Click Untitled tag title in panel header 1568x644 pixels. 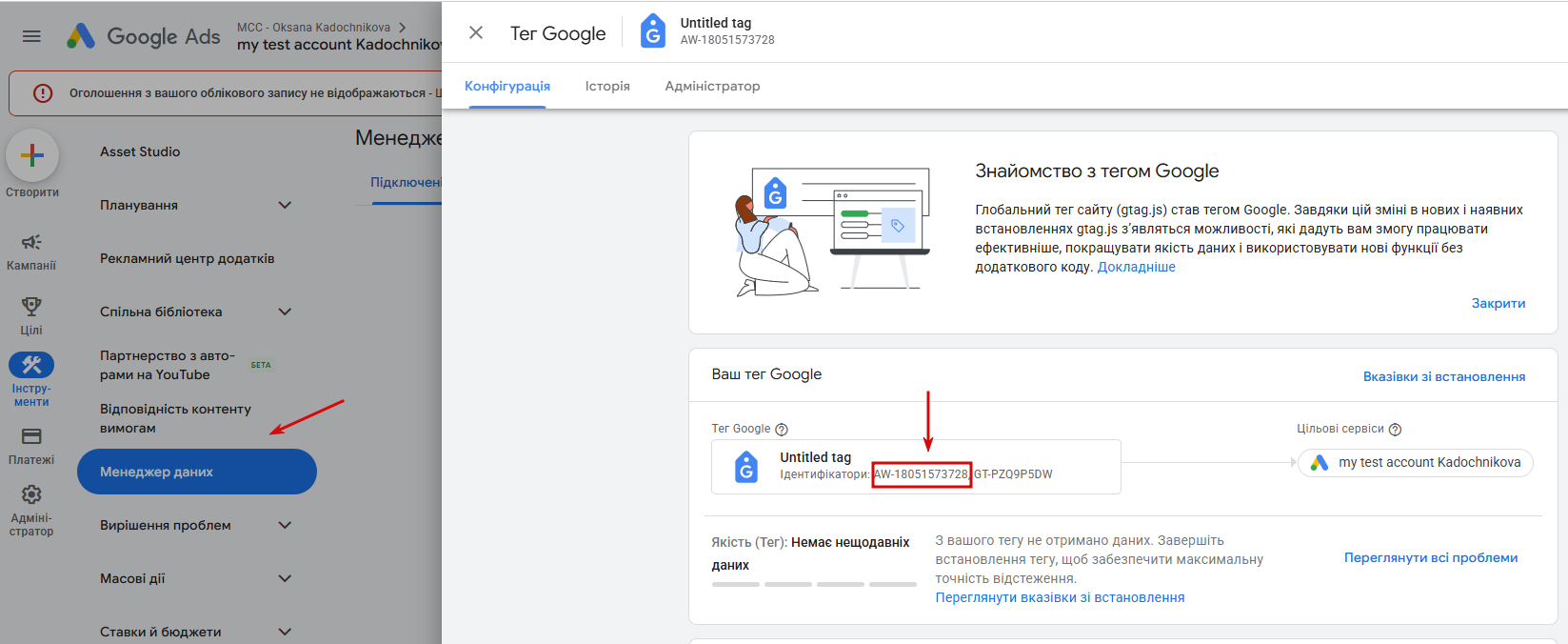tap(716, 23)
